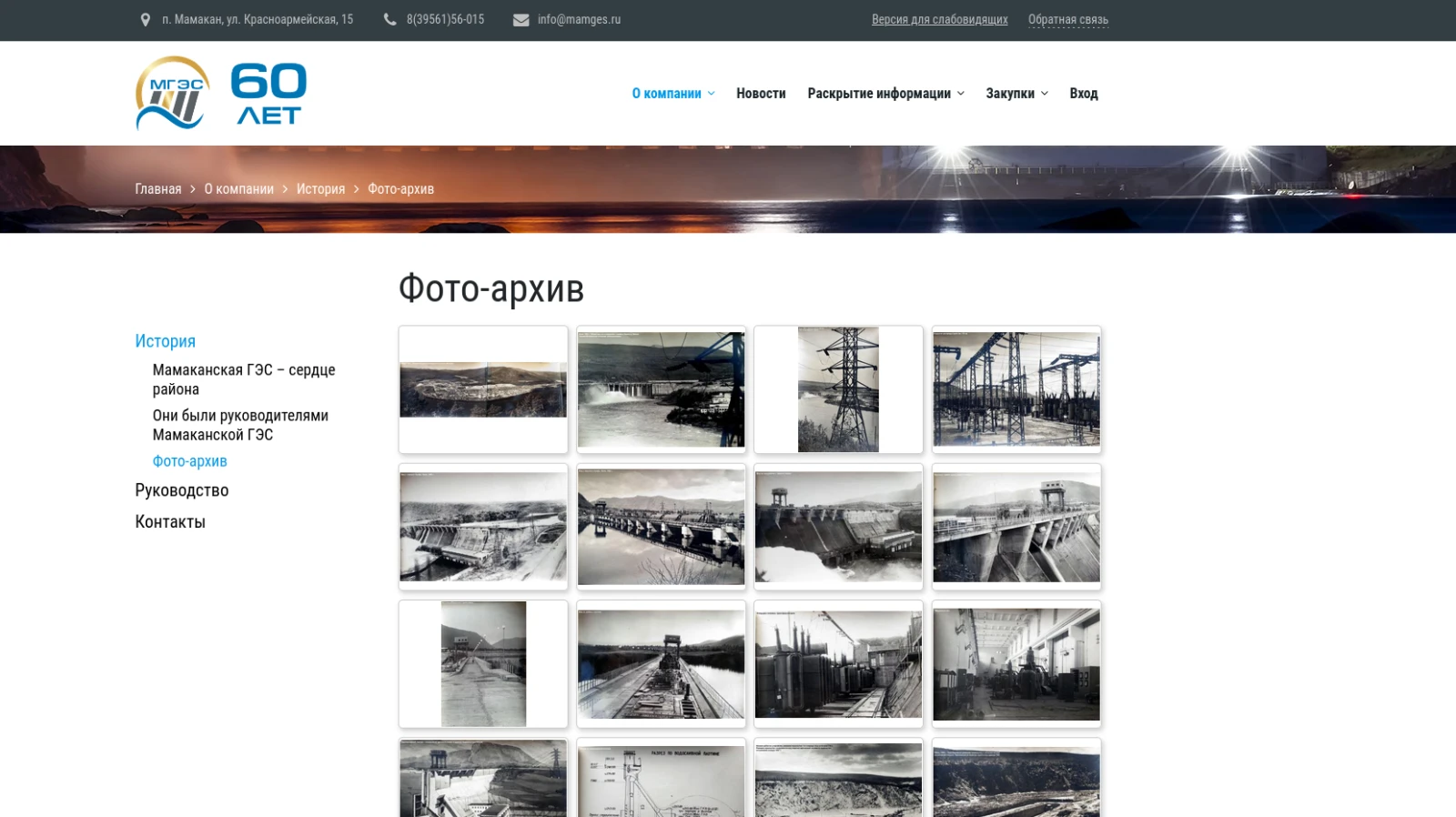
Task: Open the narrow vertical road photo thumbnail
Action: (x=483, y=664)
